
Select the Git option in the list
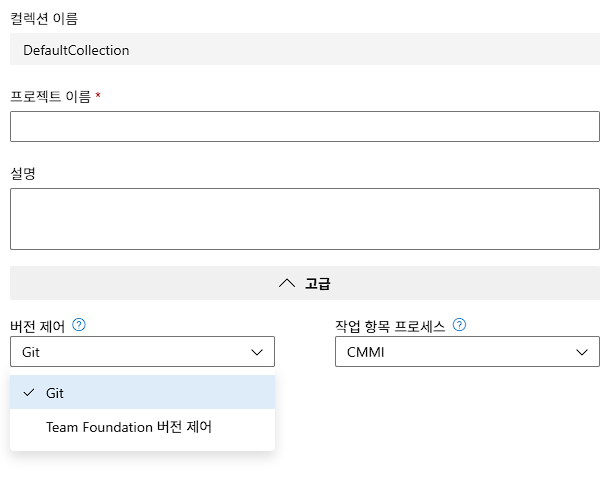142,392
